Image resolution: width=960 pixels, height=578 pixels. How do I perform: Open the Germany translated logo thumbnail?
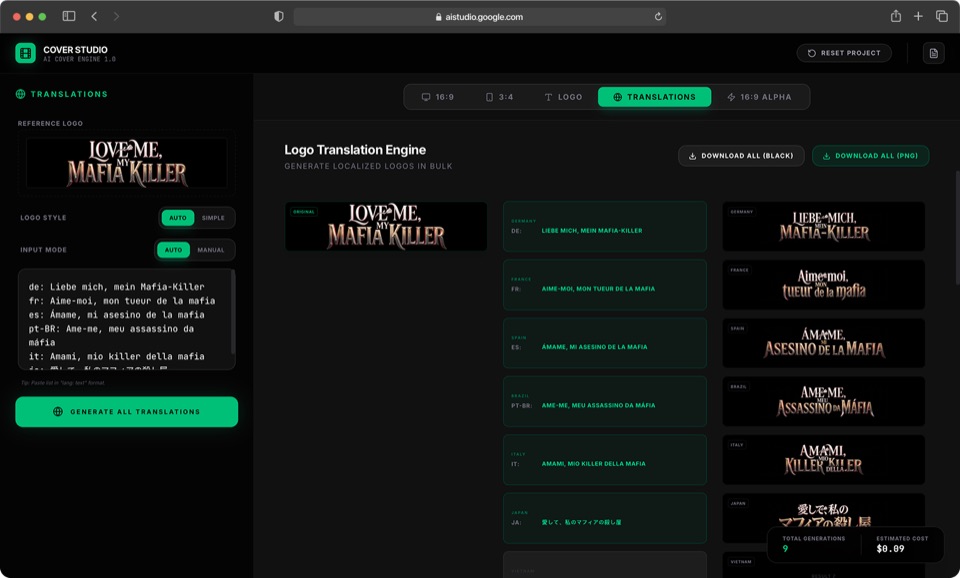[823, 226]
